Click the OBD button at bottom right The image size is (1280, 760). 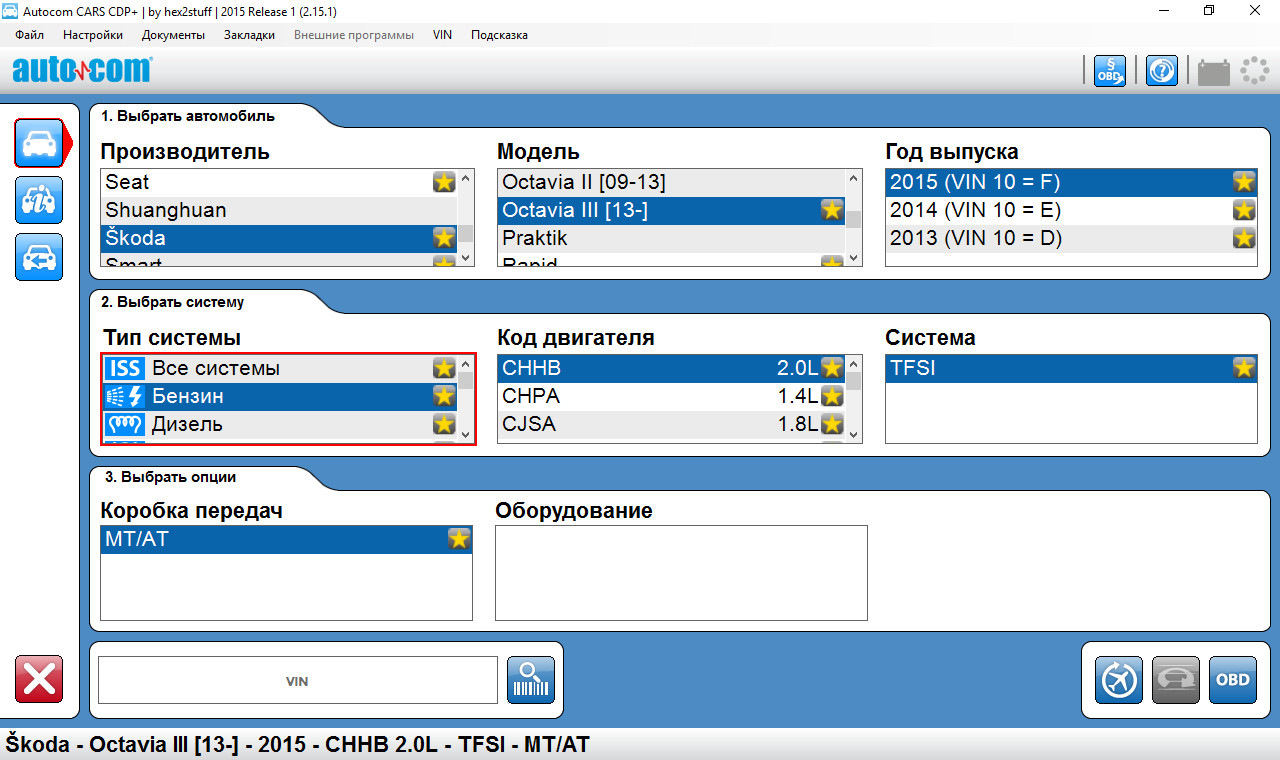(x=1233, y=680)
